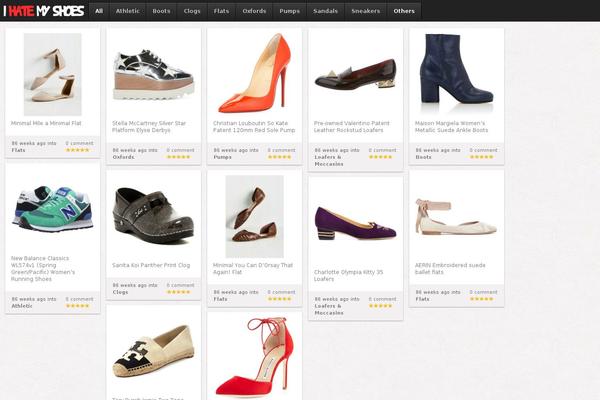Click the Clogs category under Sanita Koi
The image size is (600, 400).
[120, 292]
